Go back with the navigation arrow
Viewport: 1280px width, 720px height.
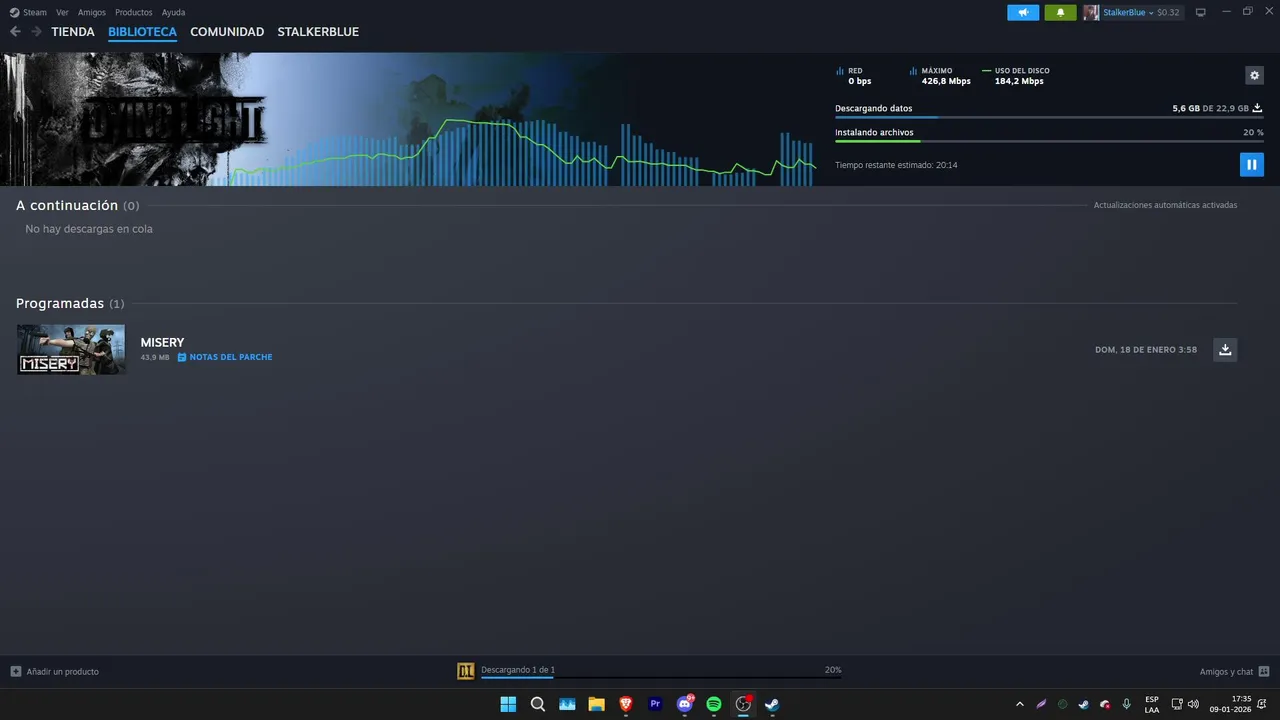[x=15, y=32]
